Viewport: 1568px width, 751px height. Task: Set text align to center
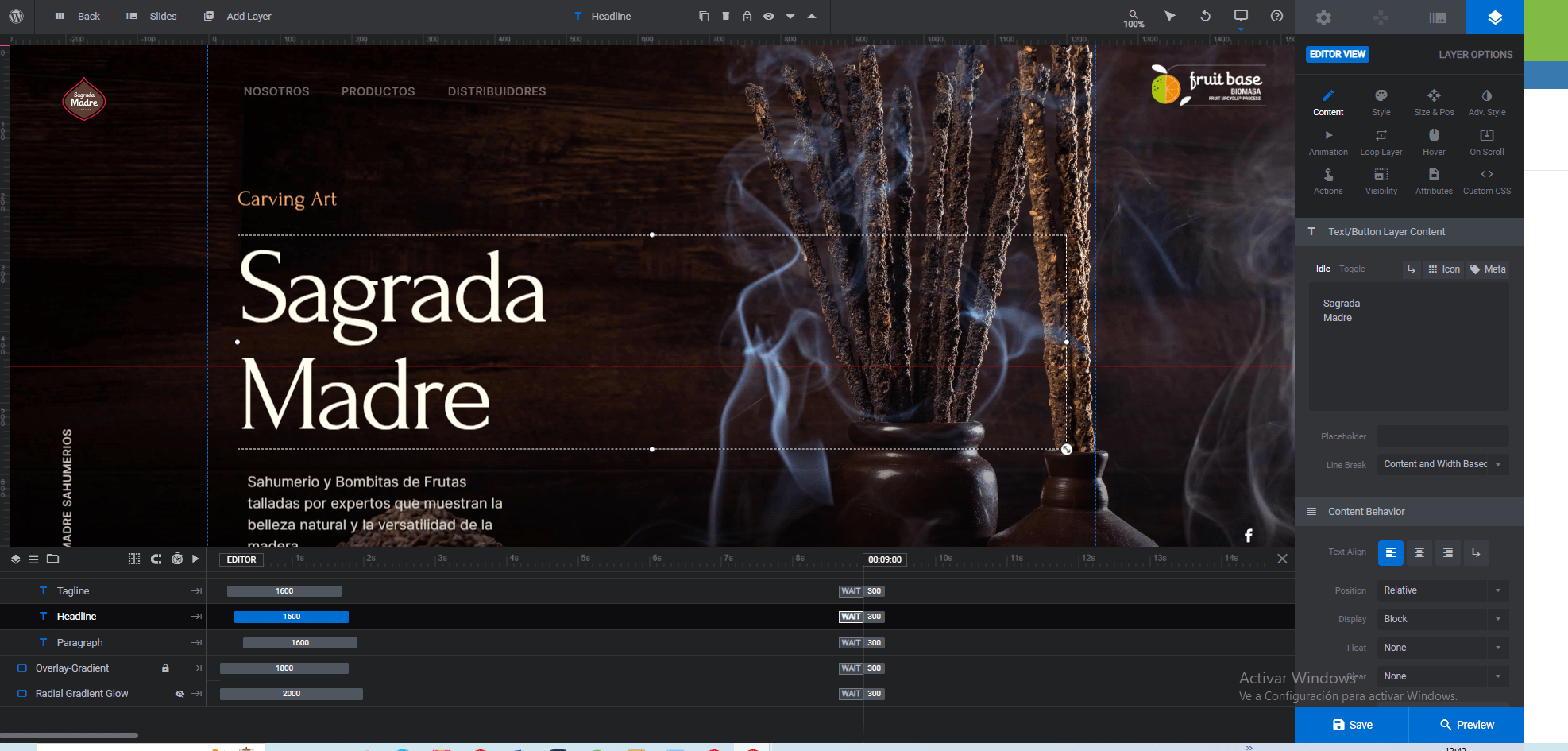(1419, 552)
